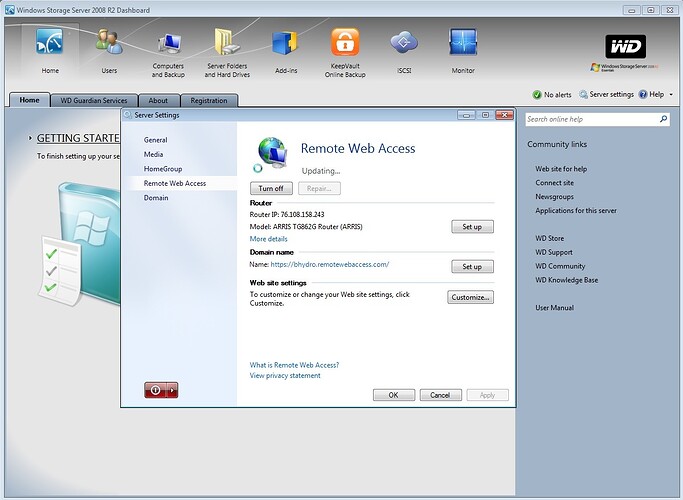
Task: Click the dashboard title bar app icon
Action: pos(10,10)
